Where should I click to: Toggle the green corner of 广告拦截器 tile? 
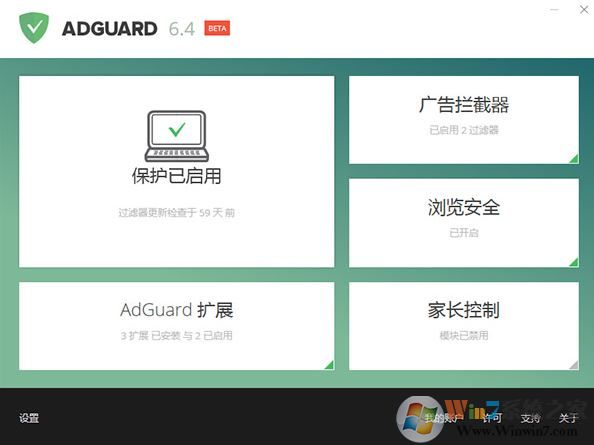[x=574, y=159]
